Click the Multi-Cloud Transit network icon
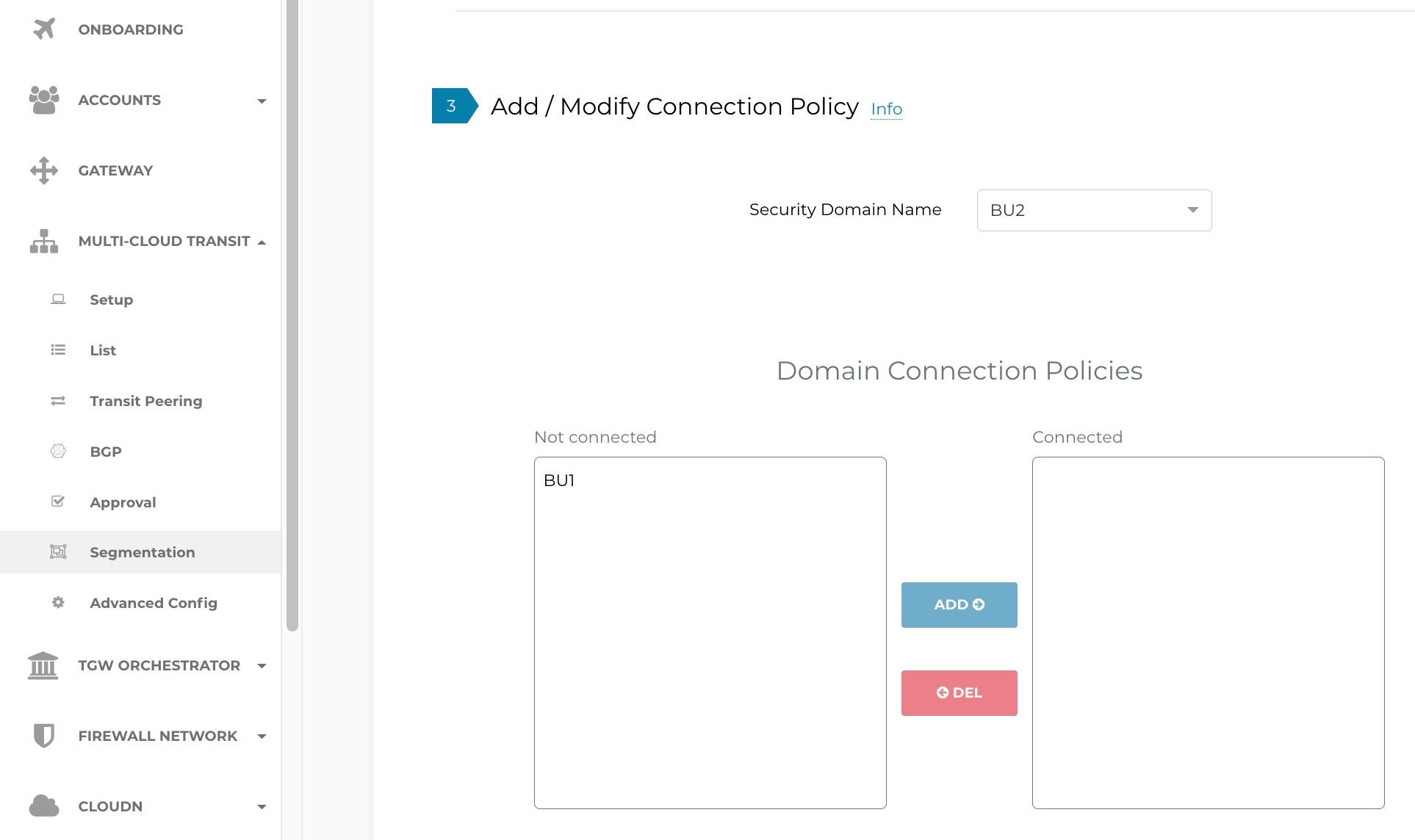This screenshot has width=1415, height=840. click(x=44, y=241)
